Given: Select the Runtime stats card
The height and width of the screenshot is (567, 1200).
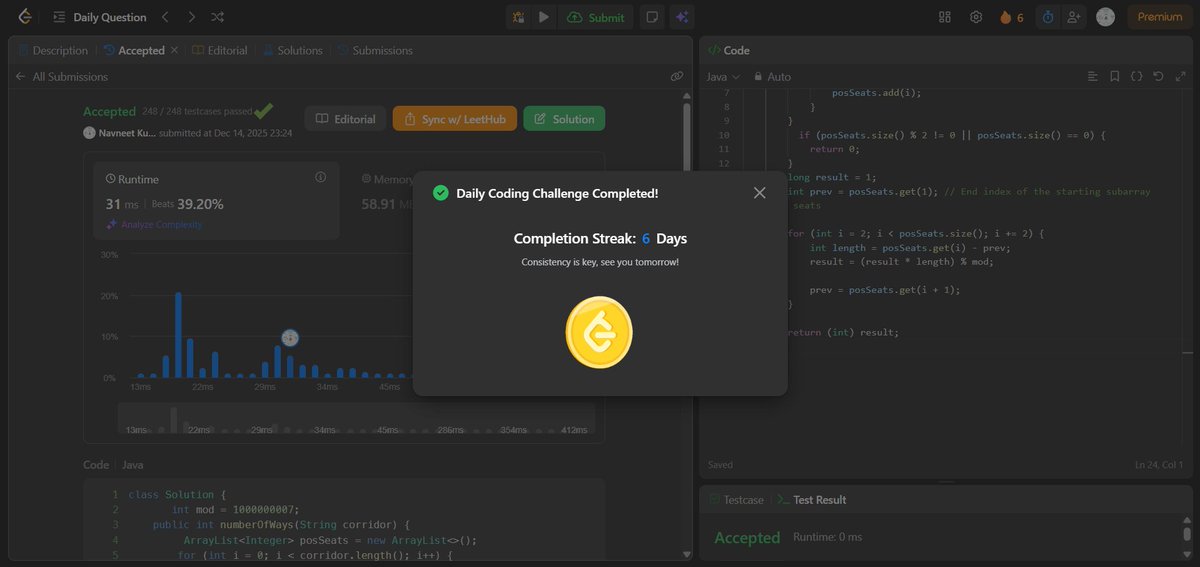Looking at the screenshot, I should (x=216, y=201).
